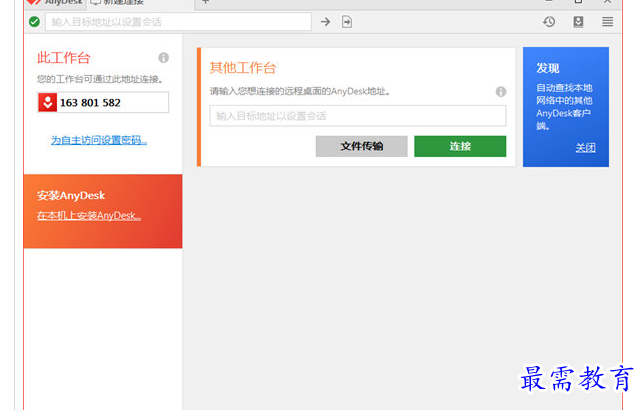The height and width of the screenshot is (410, 642).
Task: Open the session history clock icon
Action: coord(549,22)
